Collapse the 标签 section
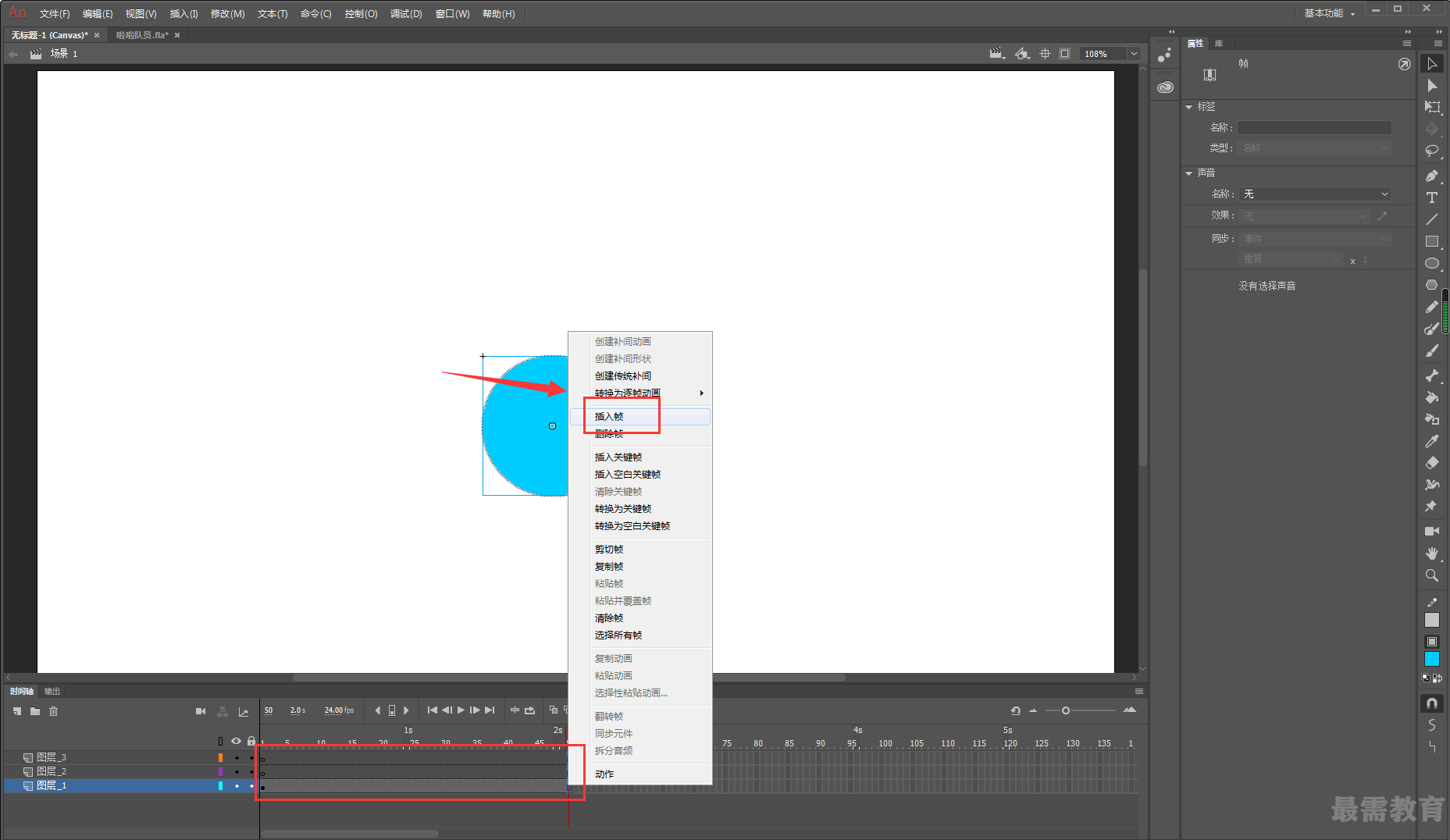Viewport: 1450px width, 840px height. click(1189, 107)
